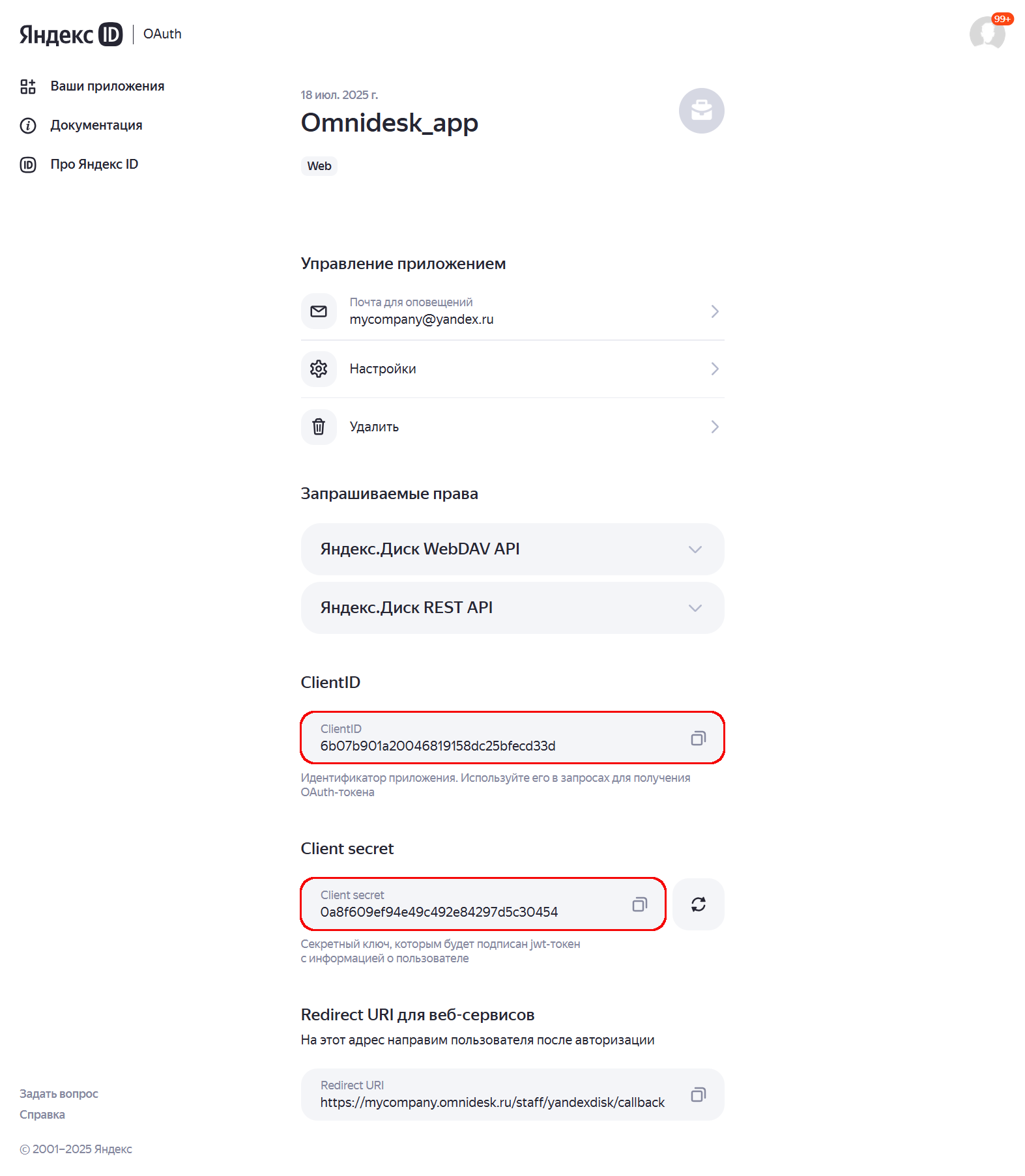
Task: Open the Справка link
Action: pyautogui.click(x=42, y=1114)
